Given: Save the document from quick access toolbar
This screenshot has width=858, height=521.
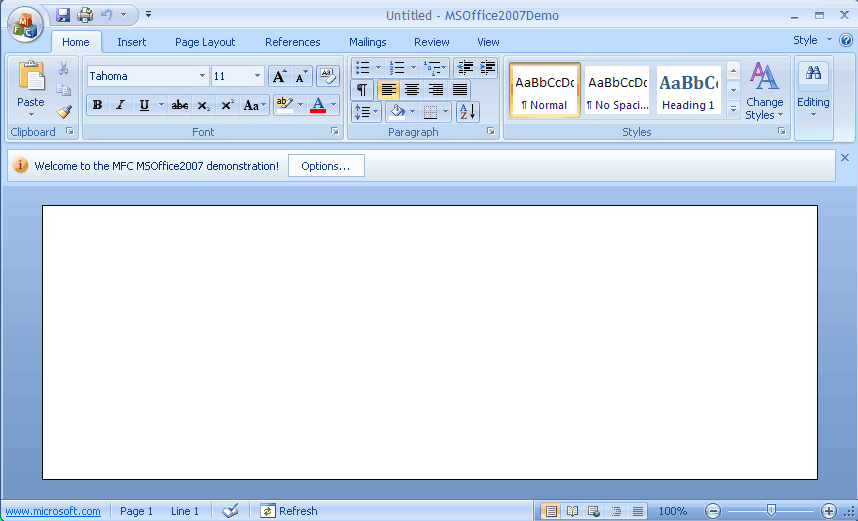Looking at the screenshot, I should point(63,15).
